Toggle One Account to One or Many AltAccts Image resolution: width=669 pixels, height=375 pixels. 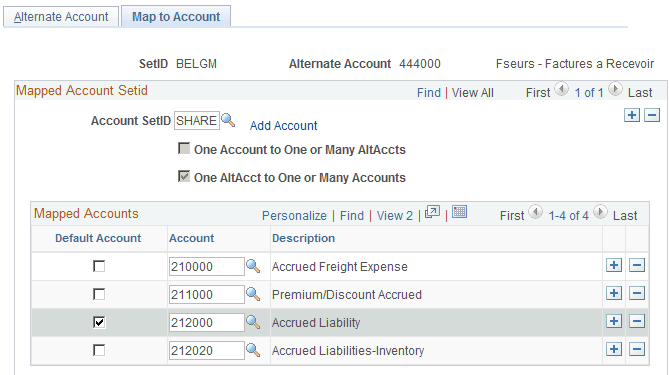point(184,148)
